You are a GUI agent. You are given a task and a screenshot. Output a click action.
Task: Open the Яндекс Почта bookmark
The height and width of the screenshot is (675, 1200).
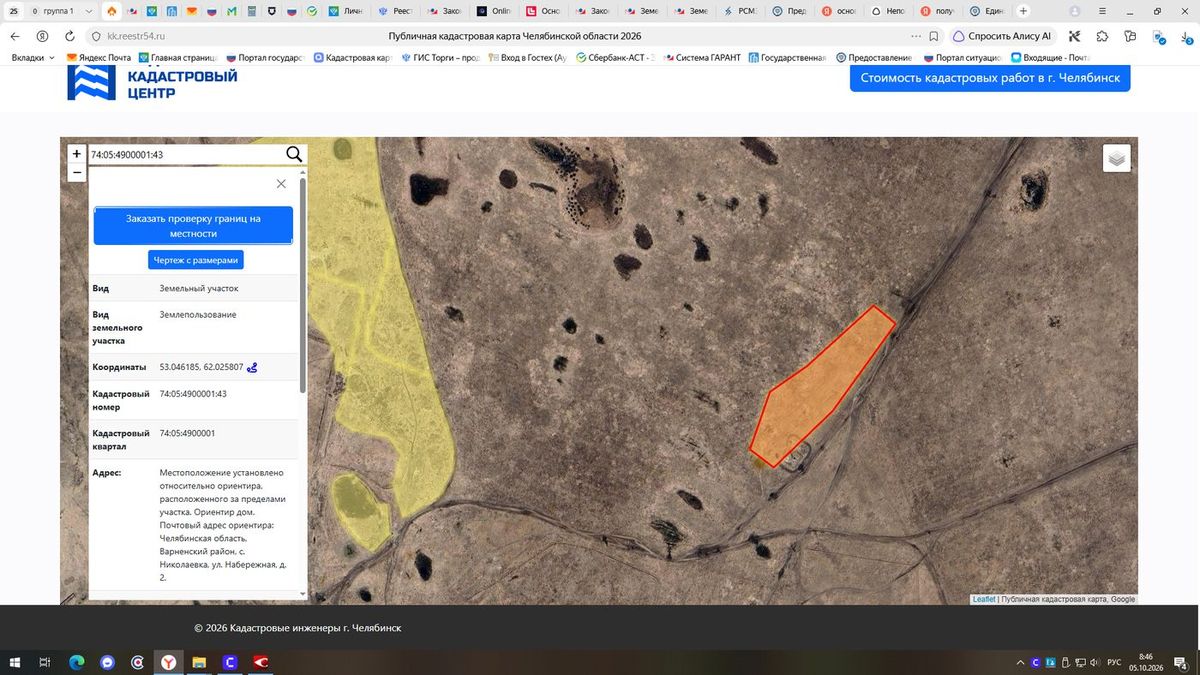pyautogui.click(x=98, y=58)
